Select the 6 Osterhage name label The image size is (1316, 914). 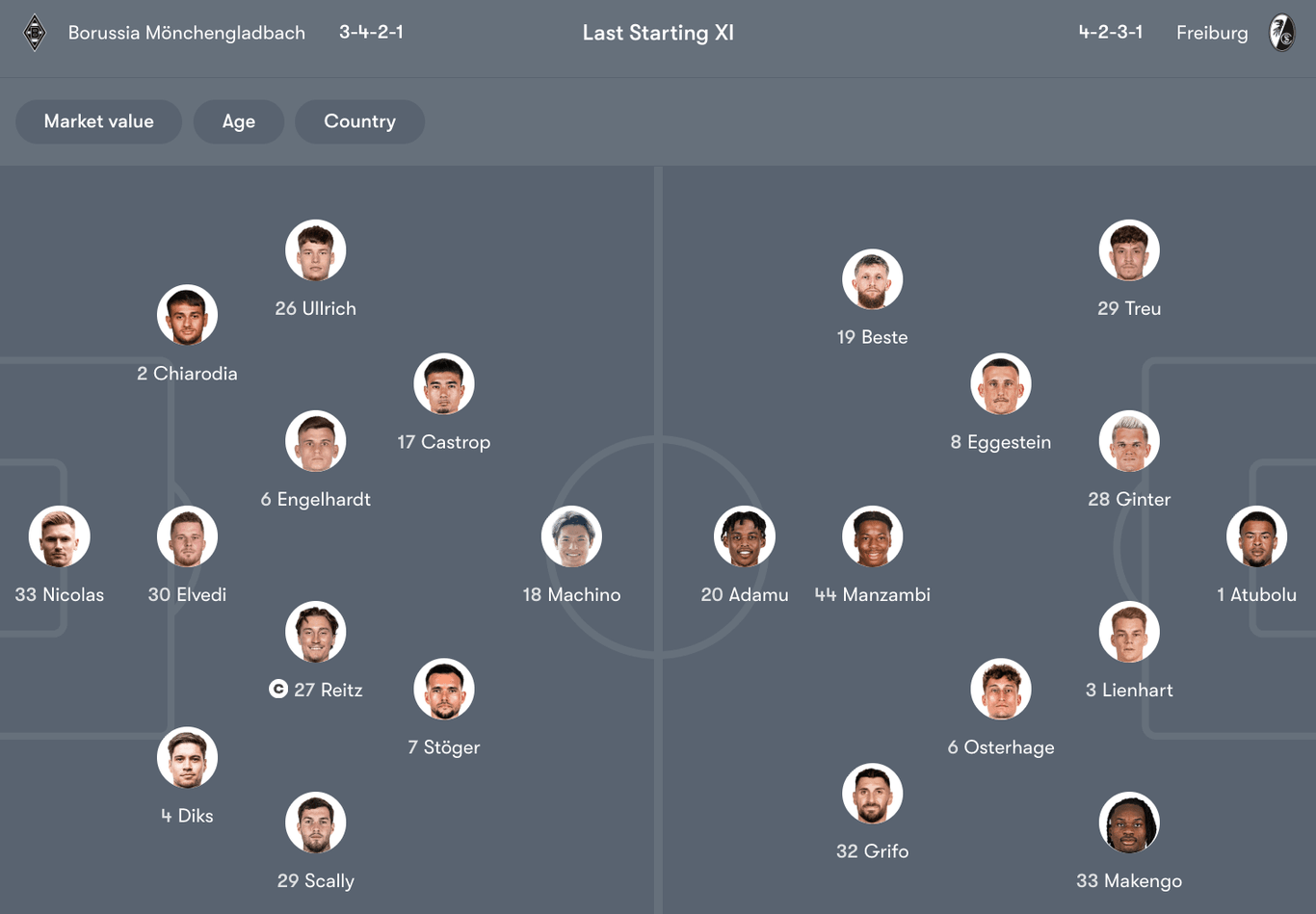pyautogui.click(x=1001, y=747)
